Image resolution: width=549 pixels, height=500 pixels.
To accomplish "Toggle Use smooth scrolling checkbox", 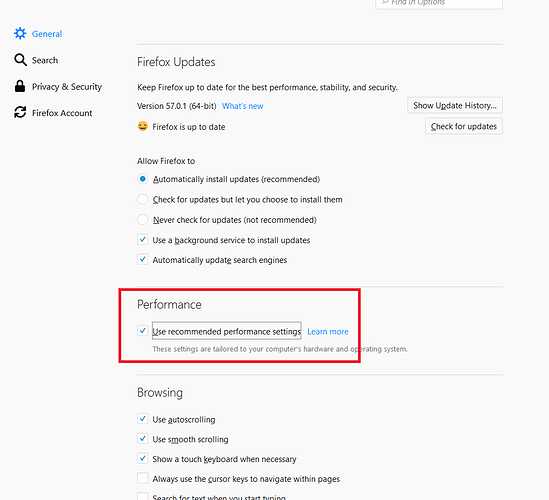I will tap(143, 438).
